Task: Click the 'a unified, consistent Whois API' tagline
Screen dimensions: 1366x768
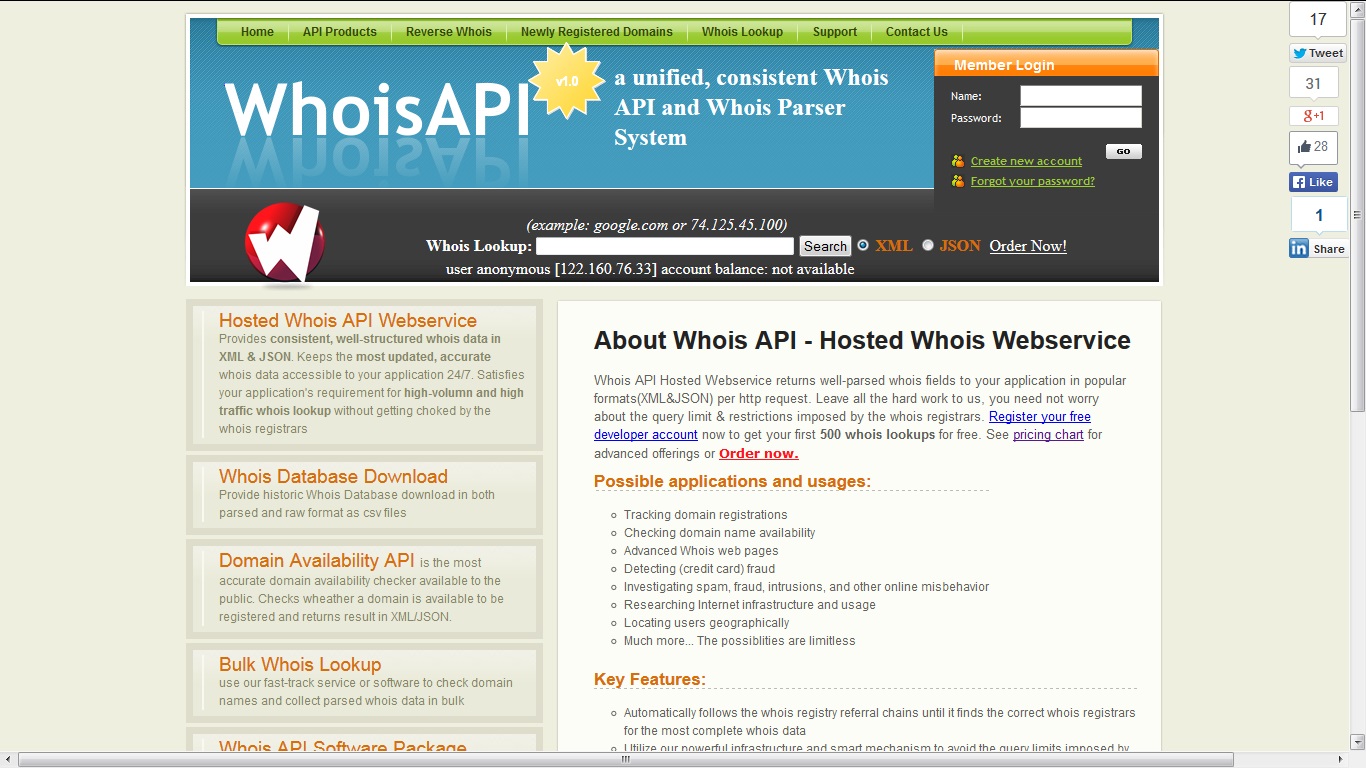Action: click(751, 107)
